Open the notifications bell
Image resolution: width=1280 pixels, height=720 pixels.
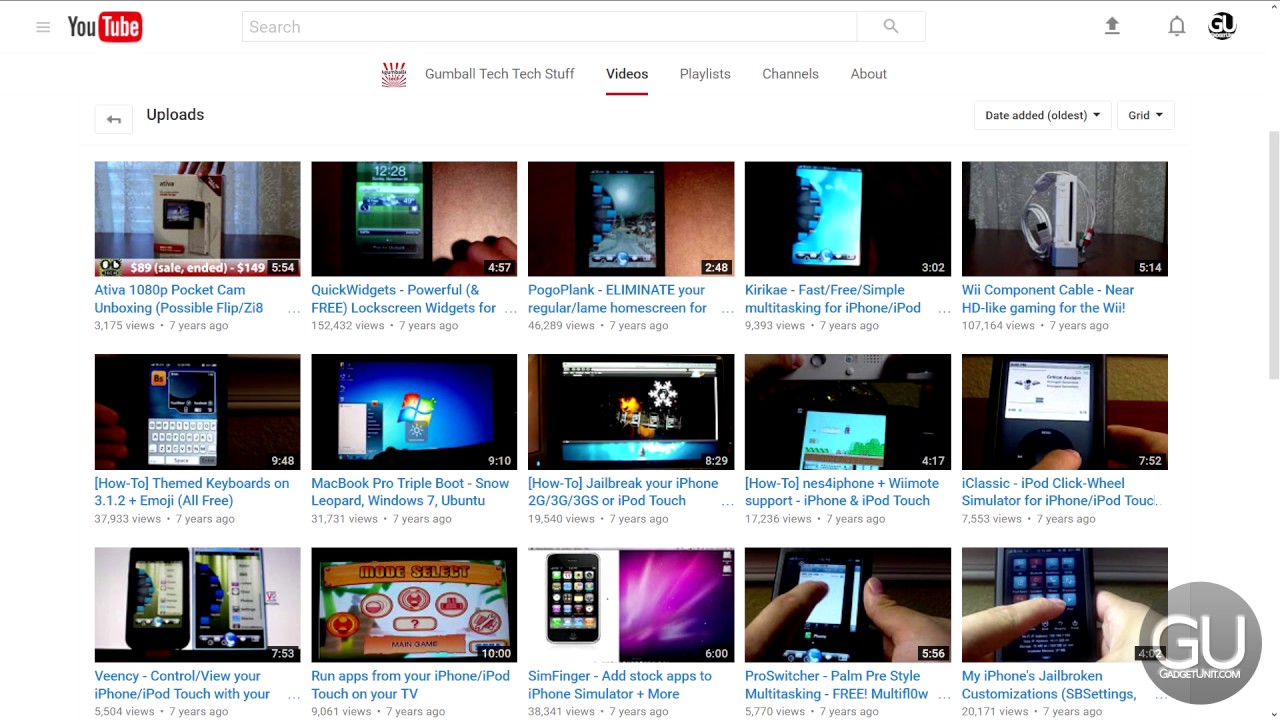1177,27
